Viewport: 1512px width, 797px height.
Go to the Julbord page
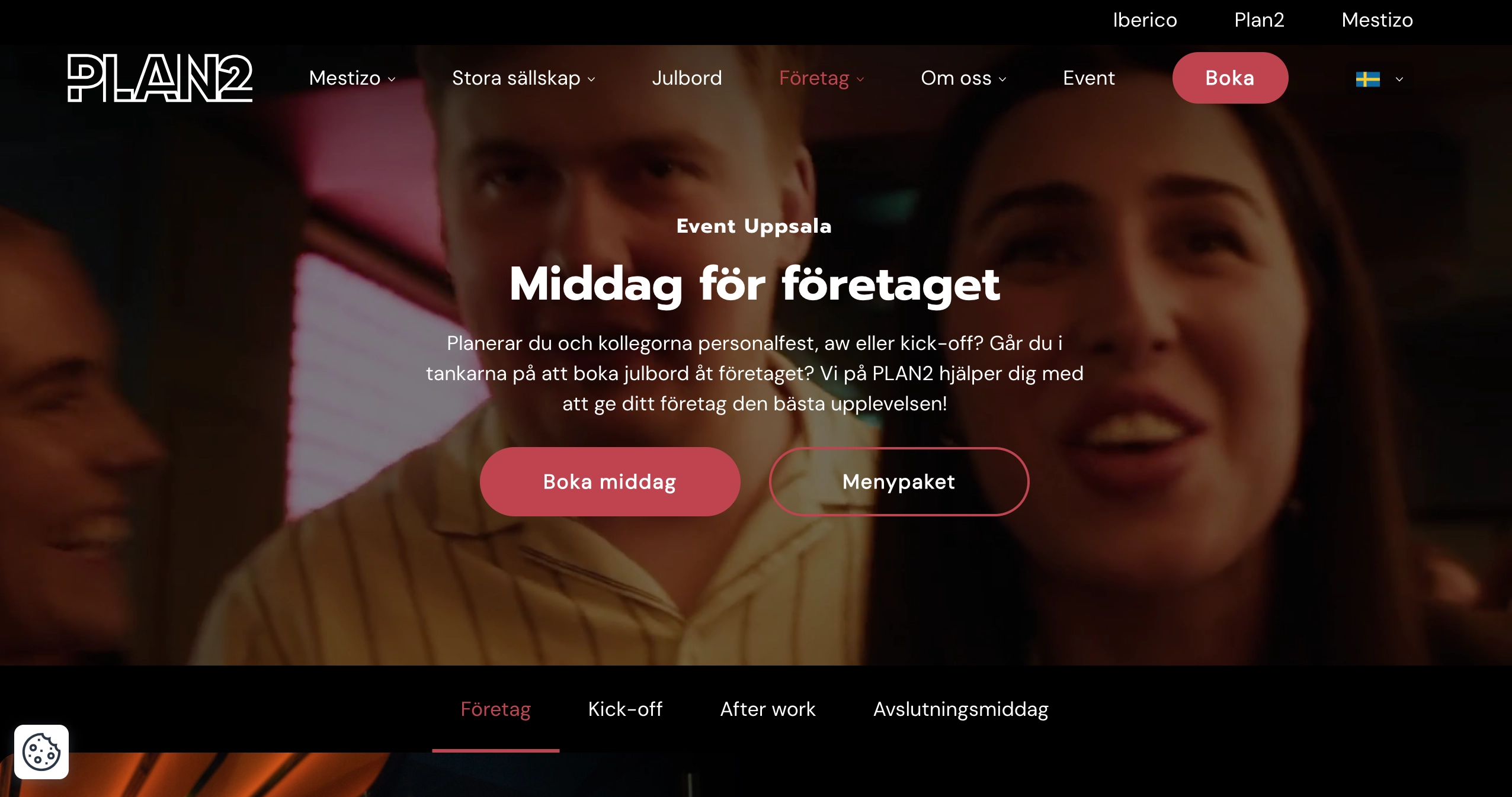pos(687,78)
